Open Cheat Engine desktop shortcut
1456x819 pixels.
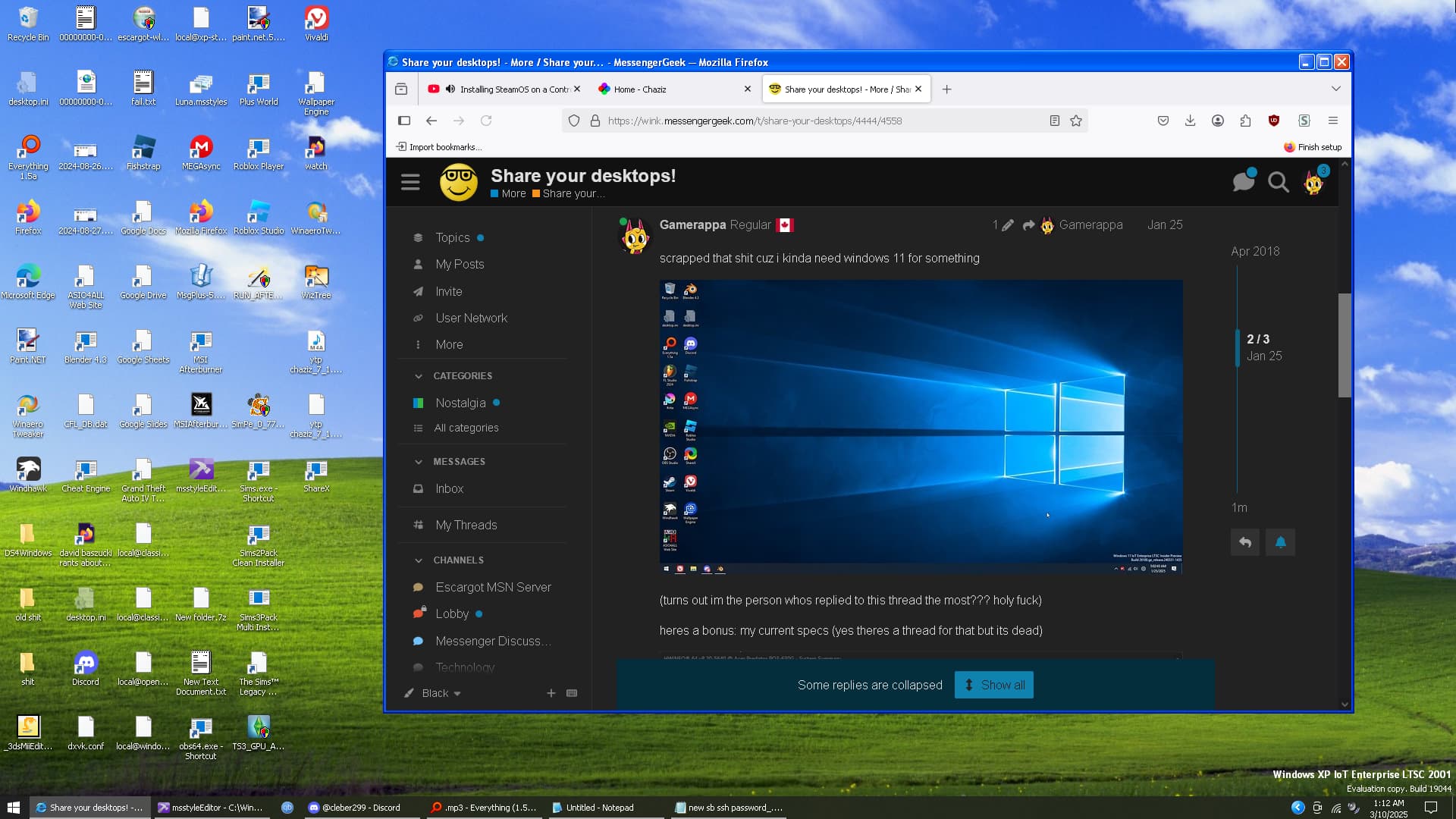click(x=86, y=476)
